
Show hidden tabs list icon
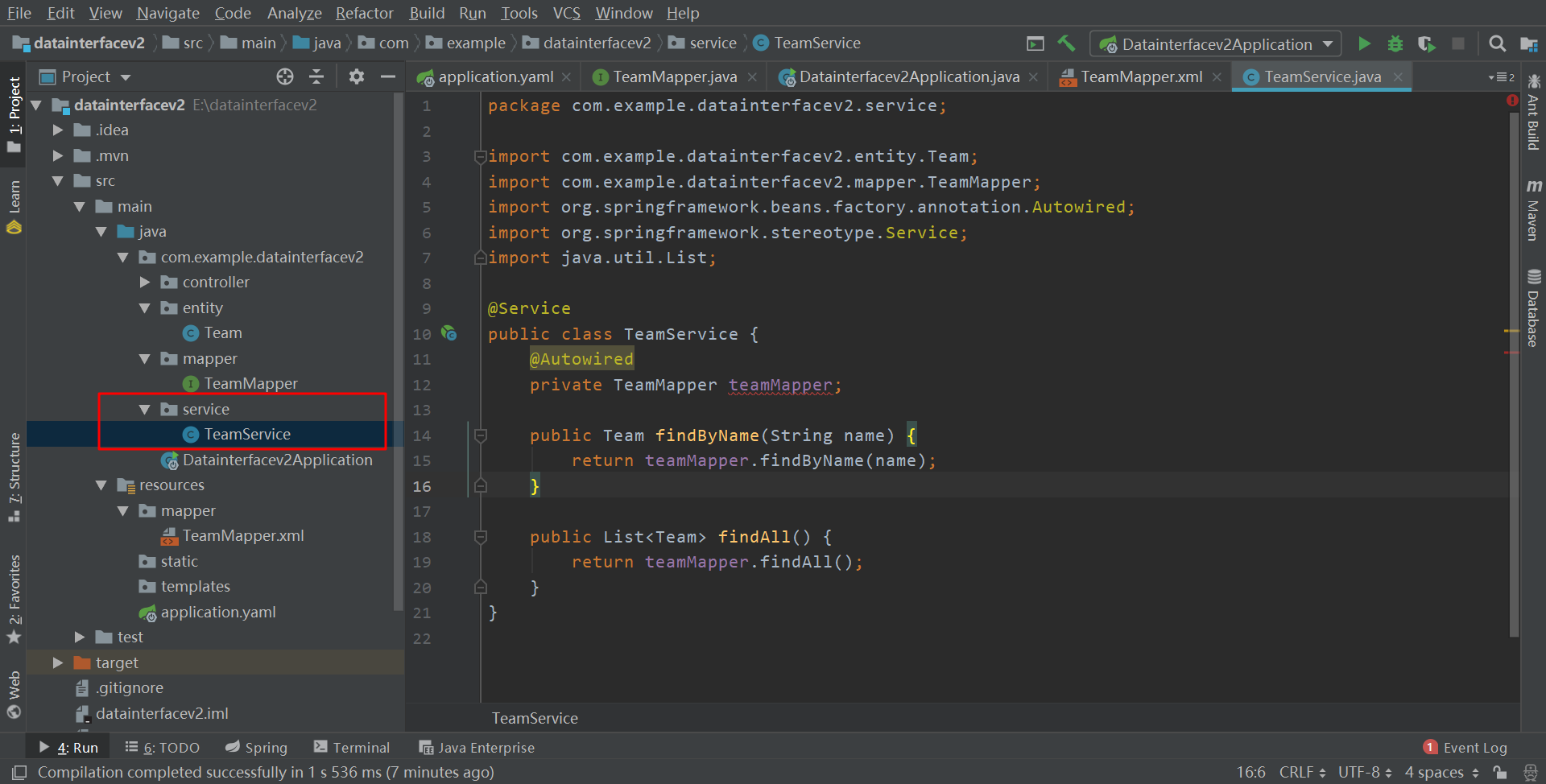[x=1502, y=77]
